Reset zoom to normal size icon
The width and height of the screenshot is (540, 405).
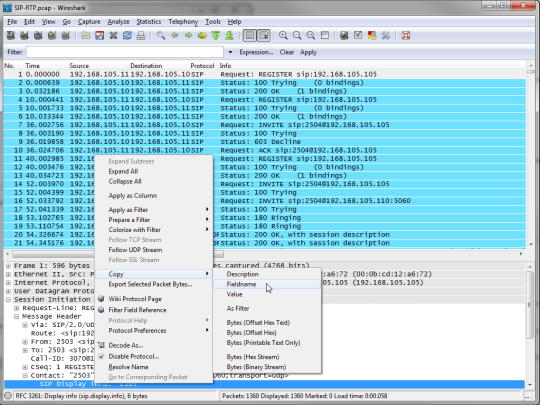point(311,35)
